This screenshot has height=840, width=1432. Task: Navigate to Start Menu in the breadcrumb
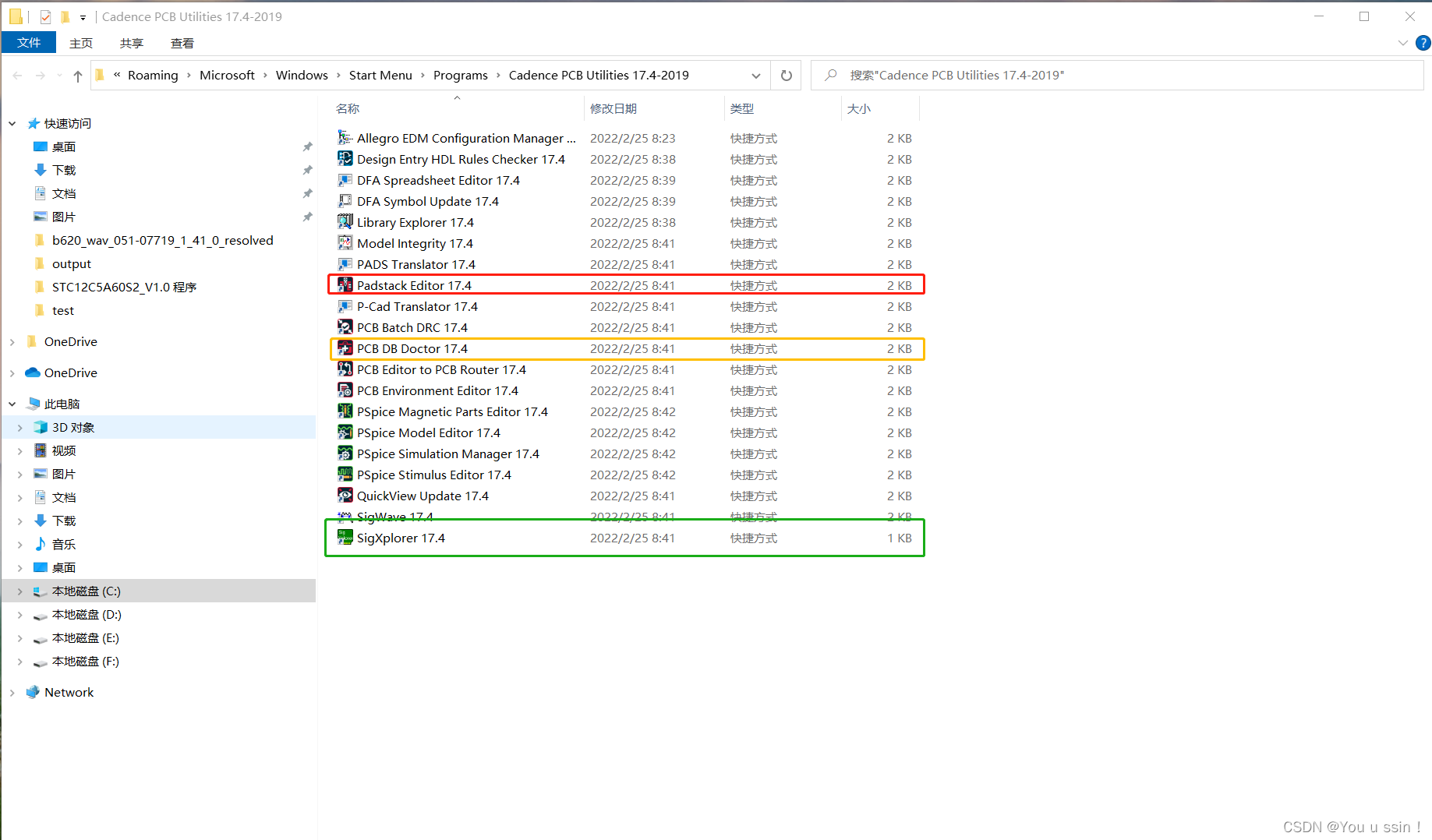coord(380,75)
